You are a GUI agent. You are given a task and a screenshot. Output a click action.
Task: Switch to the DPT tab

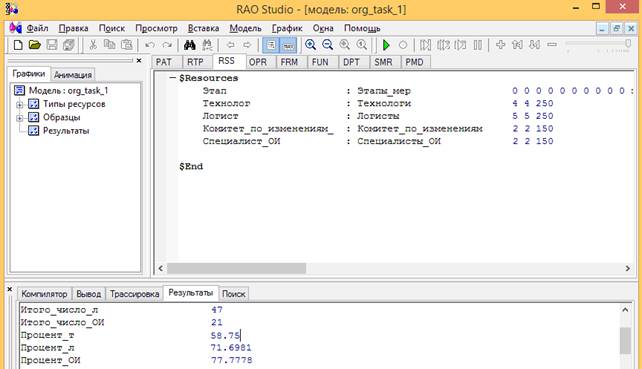point(351,62)
